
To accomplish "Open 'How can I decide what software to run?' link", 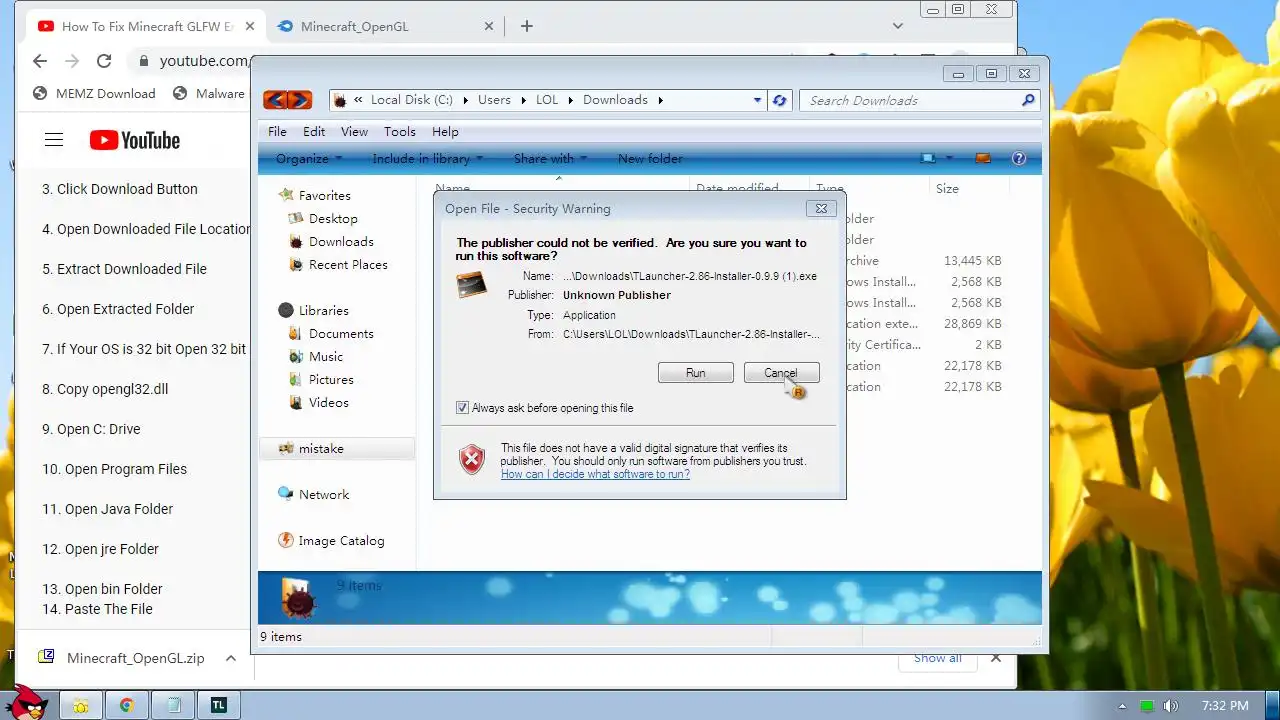I will [x=595, y=474].
